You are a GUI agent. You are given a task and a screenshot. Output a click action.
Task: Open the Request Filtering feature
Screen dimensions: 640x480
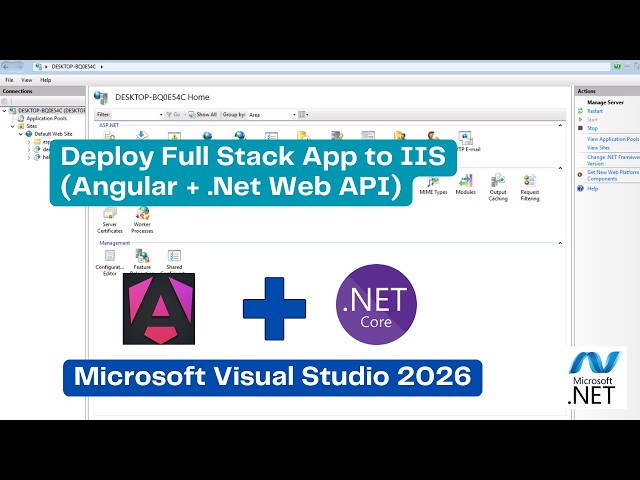click(x=530, y=187)
